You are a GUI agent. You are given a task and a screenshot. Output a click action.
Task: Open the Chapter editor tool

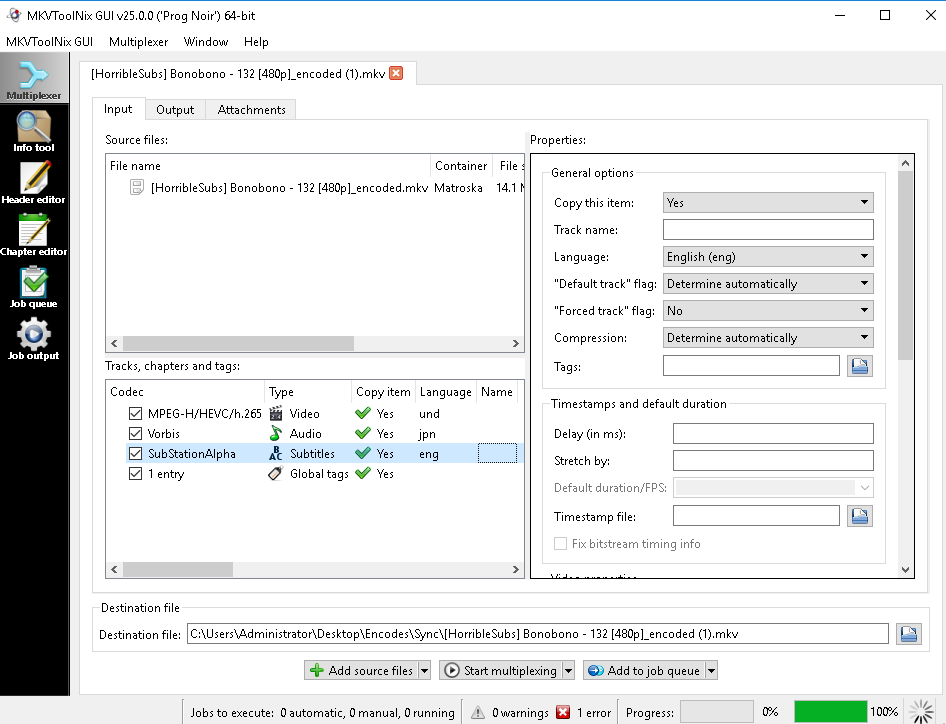33,236
